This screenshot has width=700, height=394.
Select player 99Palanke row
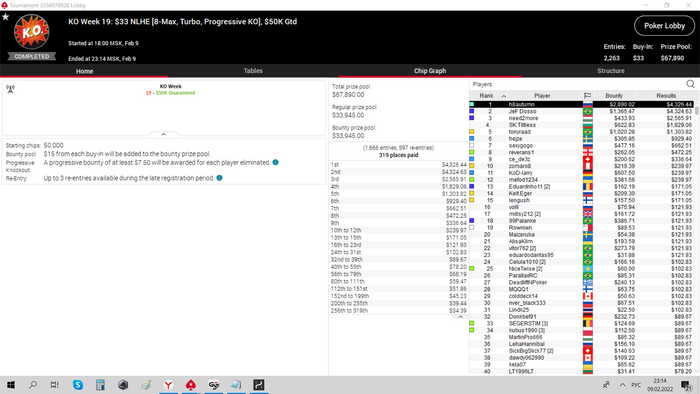click(x=582, y=221)
